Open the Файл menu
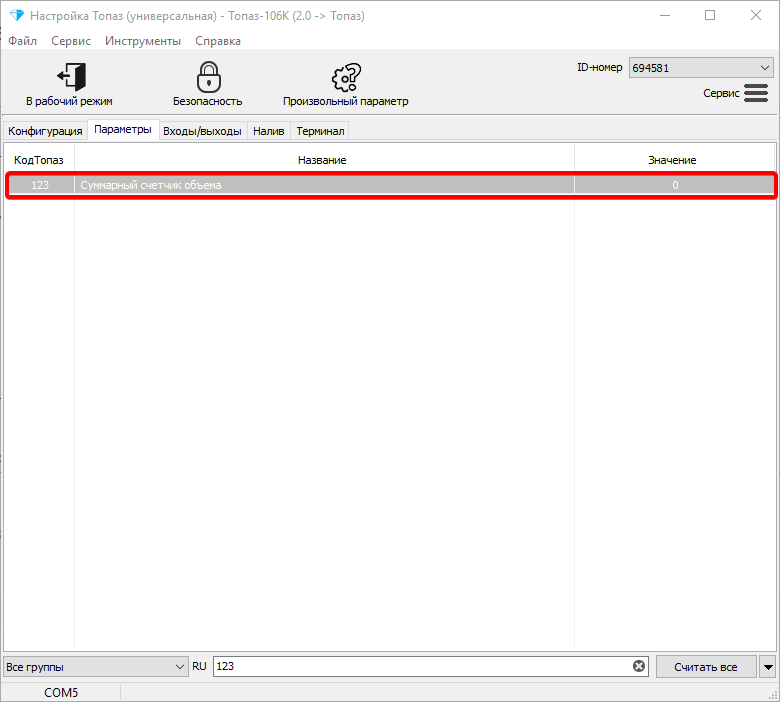 tap(22, 41)
